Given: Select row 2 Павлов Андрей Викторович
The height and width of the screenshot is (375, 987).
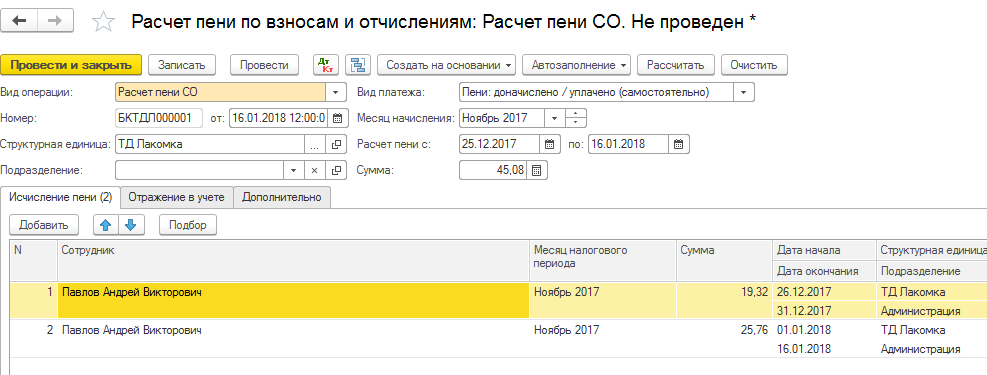Looking at the screenshot, I should [293, 339].
